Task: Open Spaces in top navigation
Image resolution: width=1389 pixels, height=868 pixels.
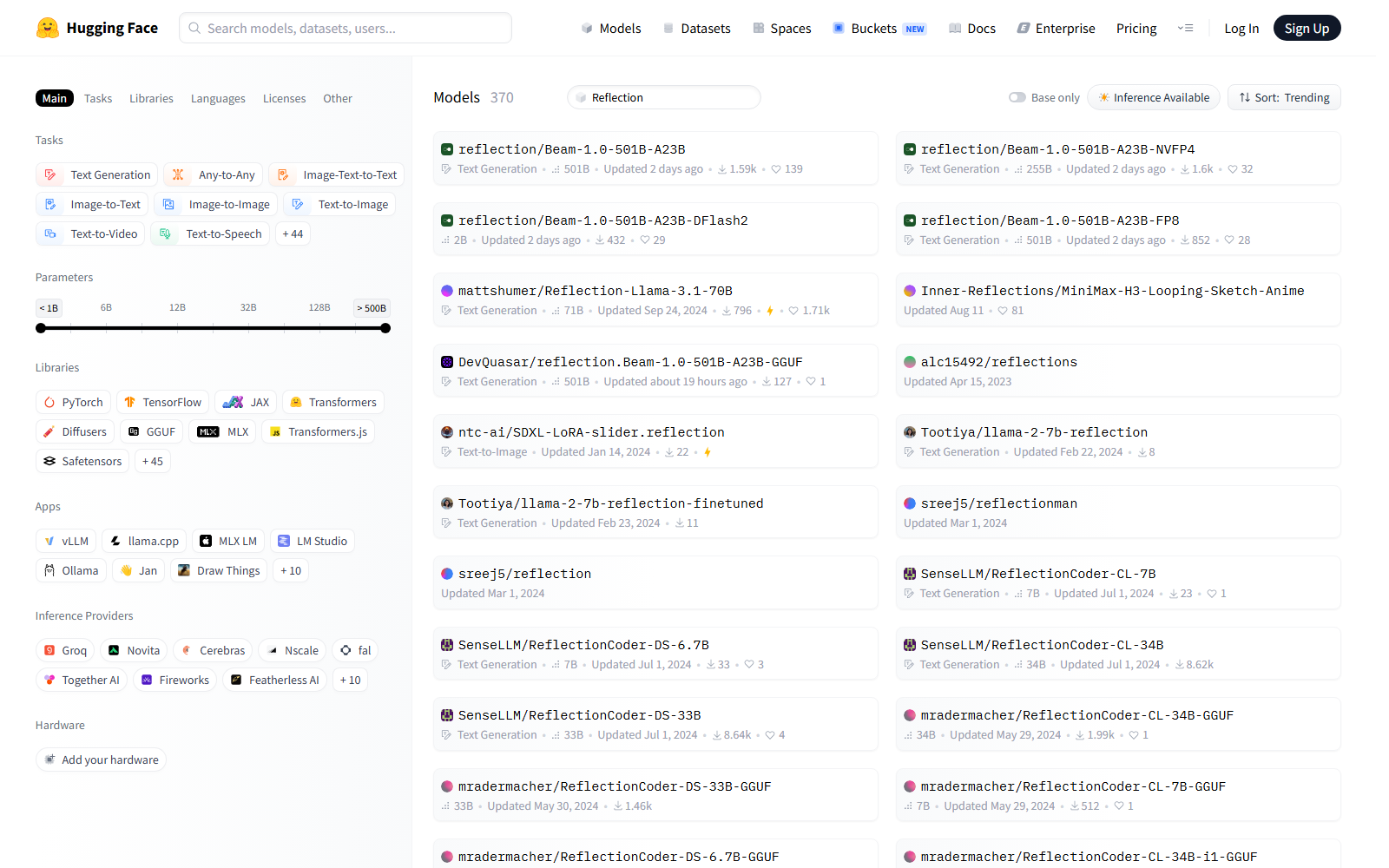Action: pos(782,28)
